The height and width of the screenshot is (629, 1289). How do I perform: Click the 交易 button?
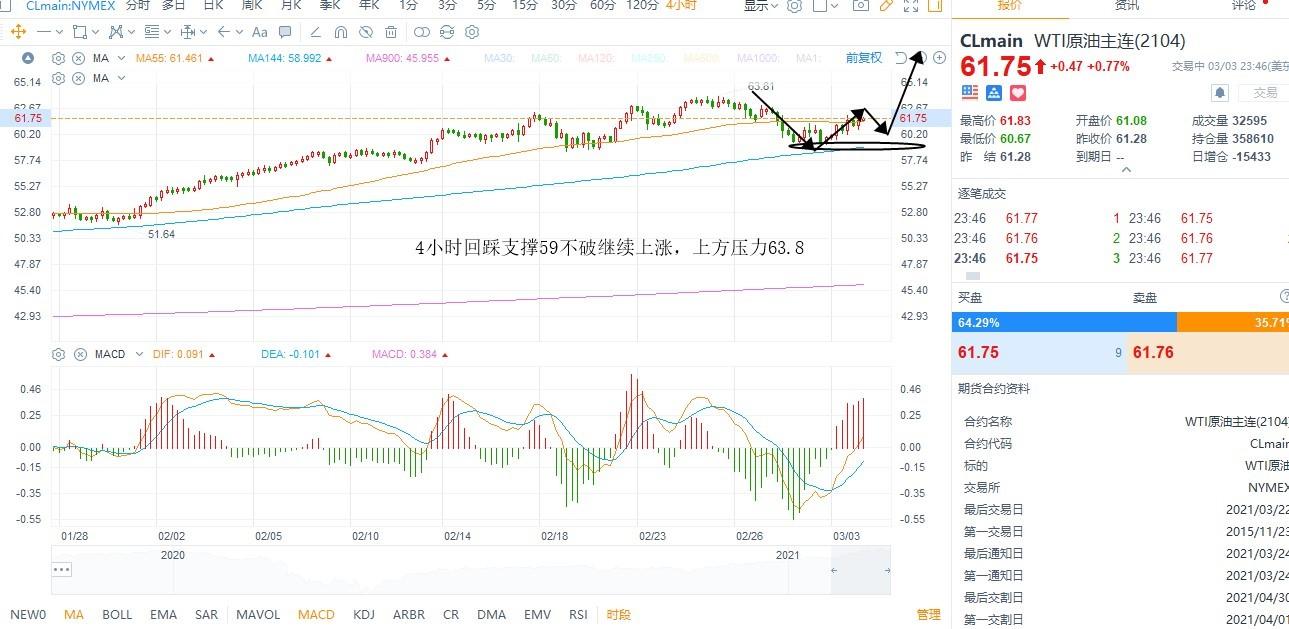pos(1265,93)
